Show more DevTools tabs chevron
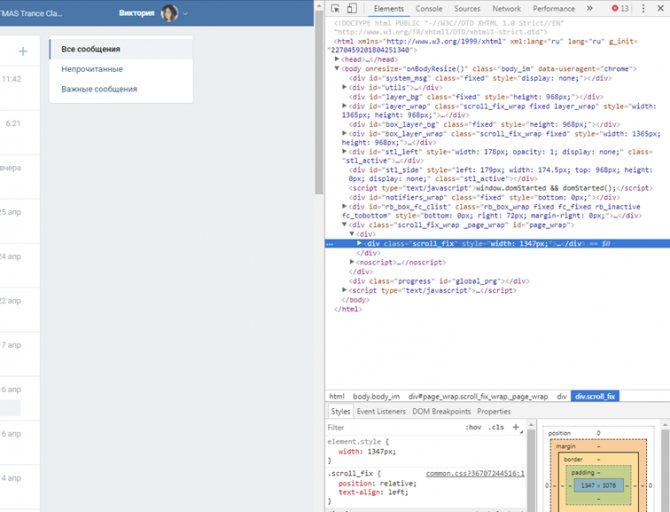 pyautogui.click(x=590, y=9)
